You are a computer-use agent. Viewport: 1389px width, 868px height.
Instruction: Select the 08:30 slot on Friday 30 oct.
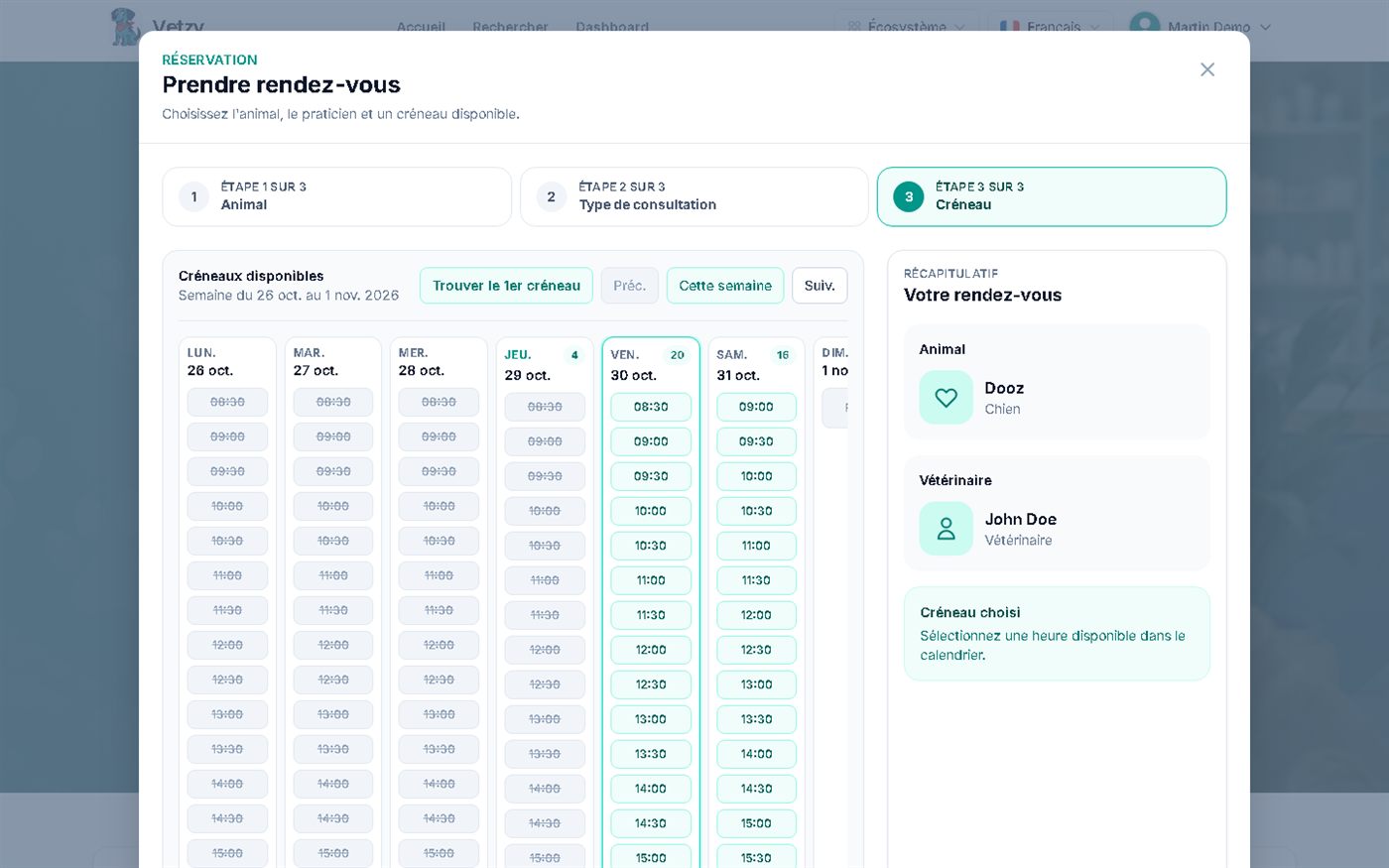point(651,407)
